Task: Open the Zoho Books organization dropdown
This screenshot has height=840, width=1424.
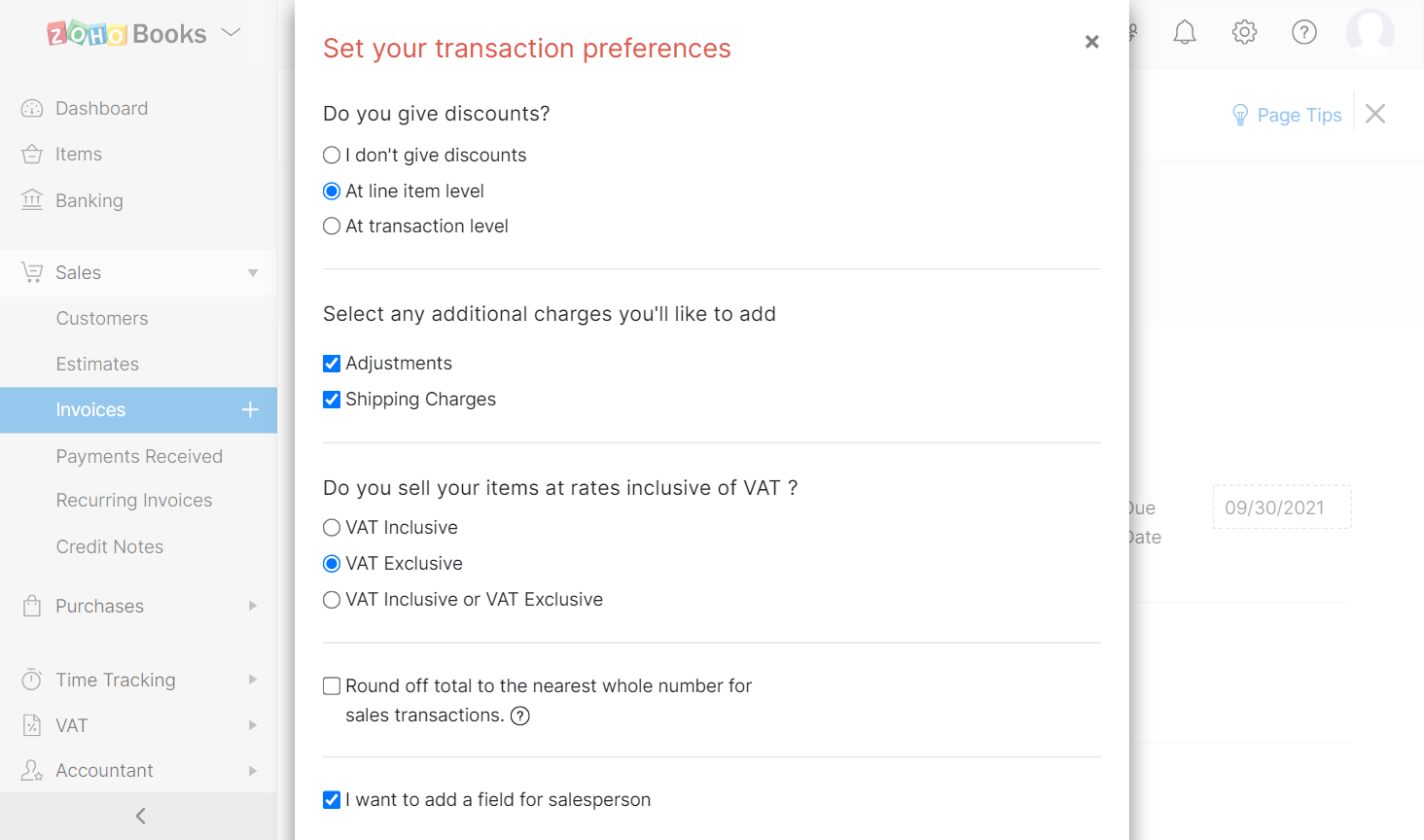Action: click(x=231, y=33)
